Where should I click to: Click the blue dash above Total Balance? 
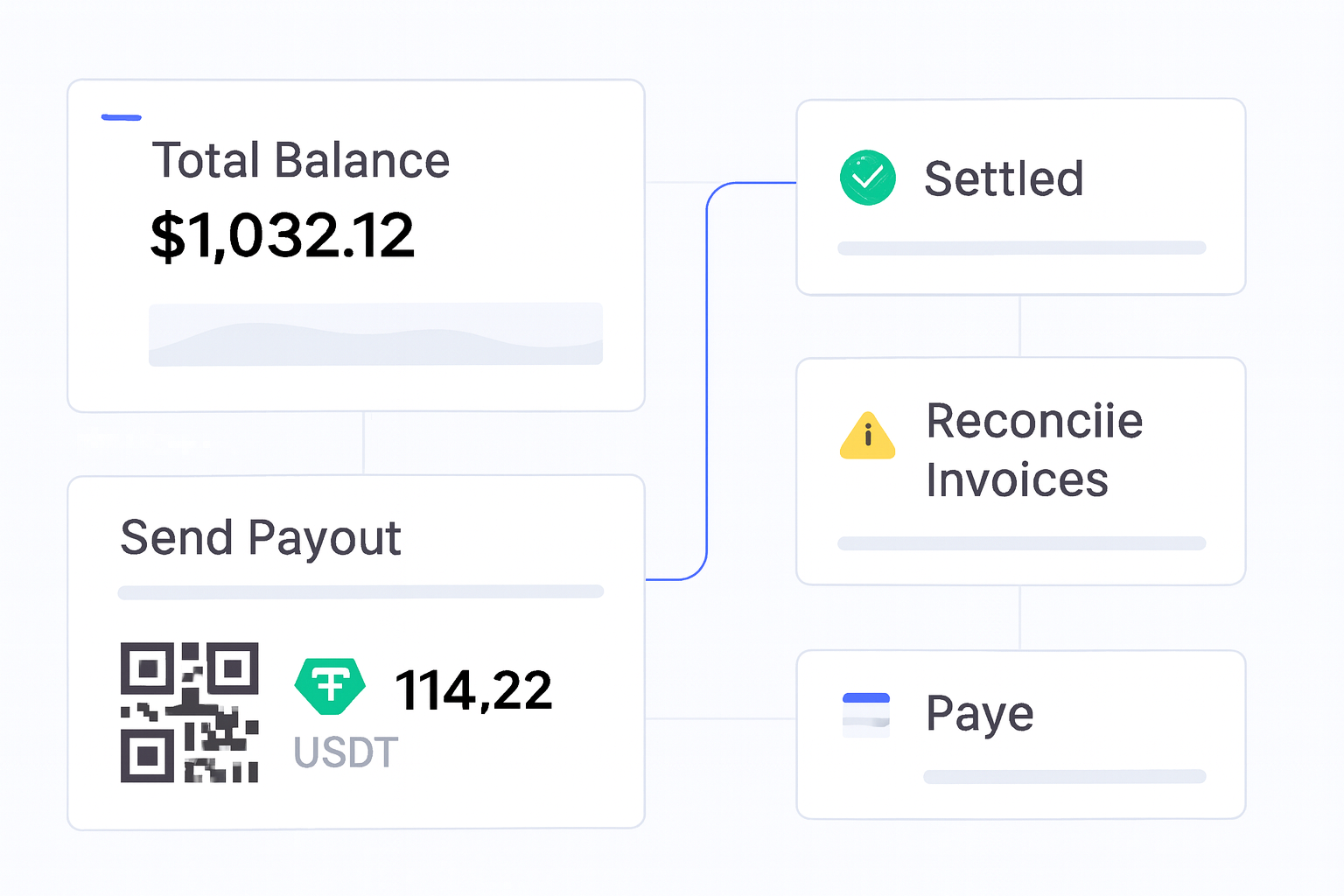tap(122, 117)
